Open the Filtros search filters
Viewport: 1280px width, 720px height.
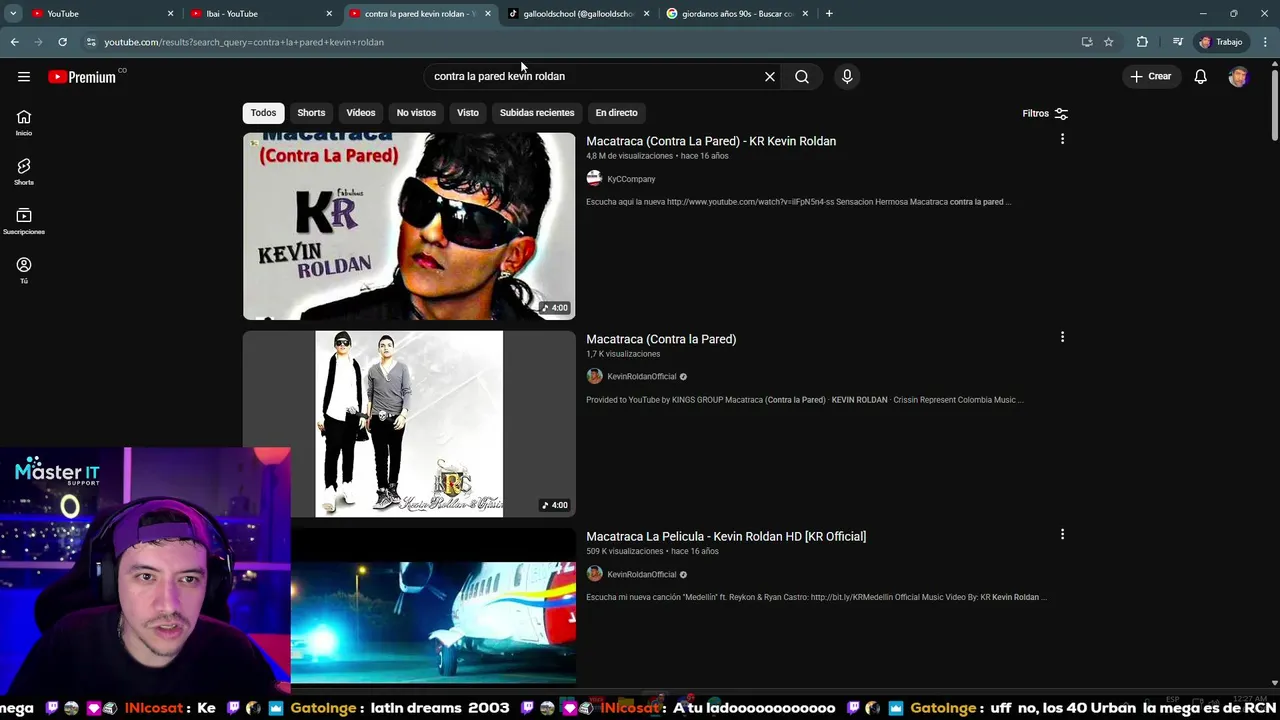(x=1045, y=113)
